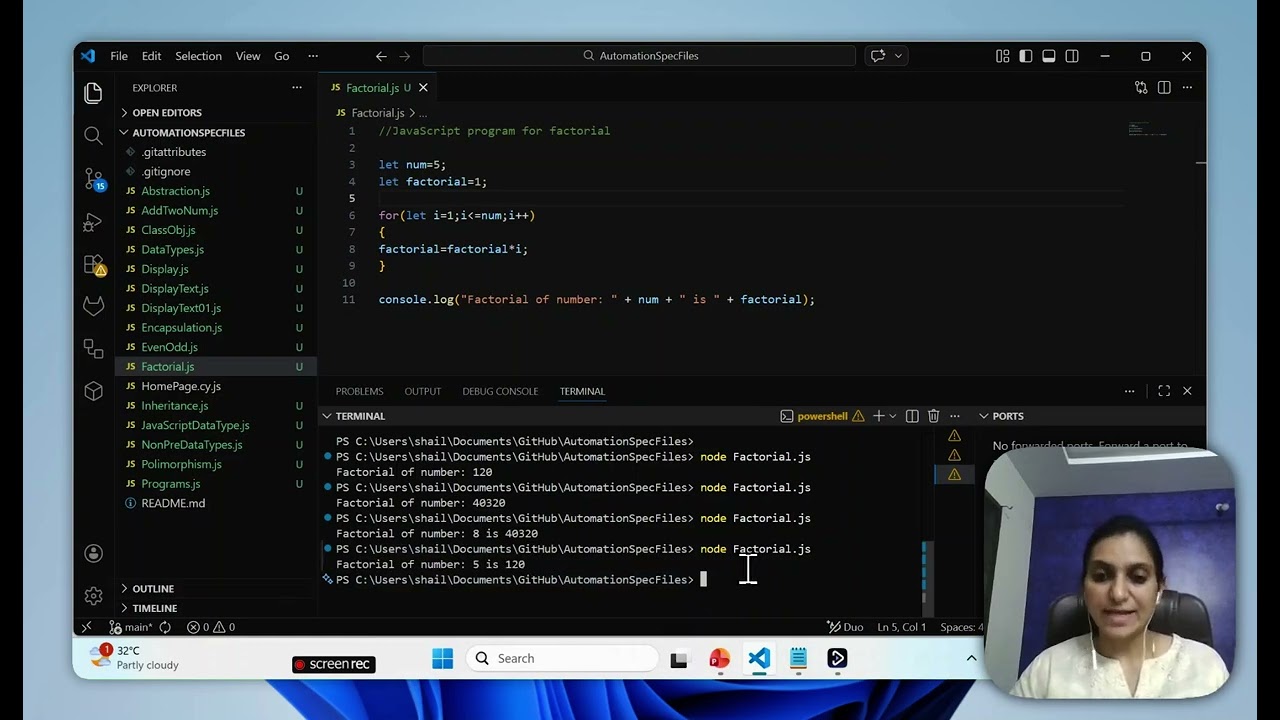Maximize the panel size
The width and height of the screenshot is (1280, 720).
click(x=1164, y=391)
